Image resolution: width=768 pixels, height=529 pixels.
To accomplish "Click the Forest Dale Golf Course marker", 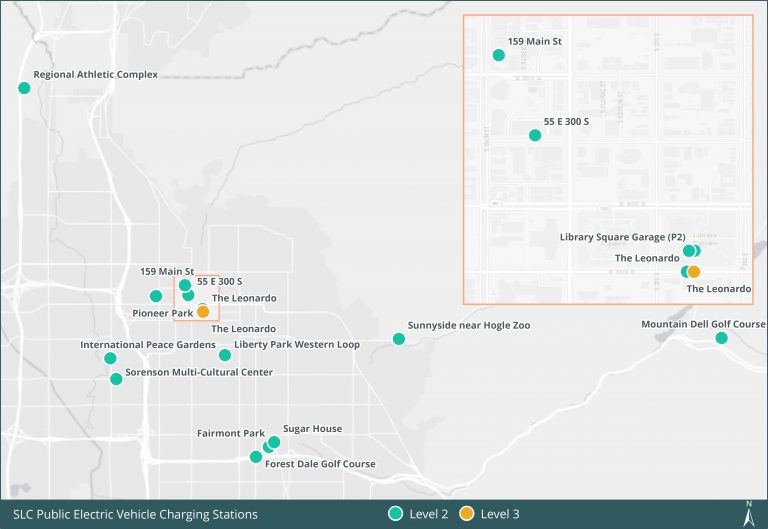I will click(x=256, y=457).
